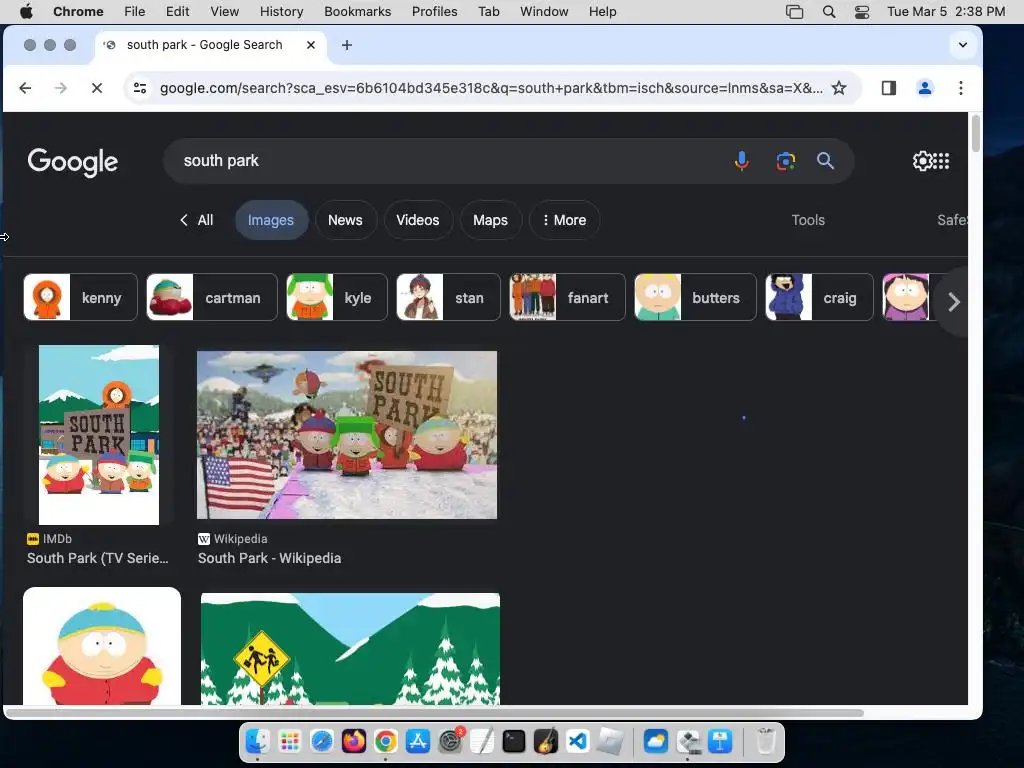
Task: Show more suggestion chips with the arrow
Action: coord(953,302)
